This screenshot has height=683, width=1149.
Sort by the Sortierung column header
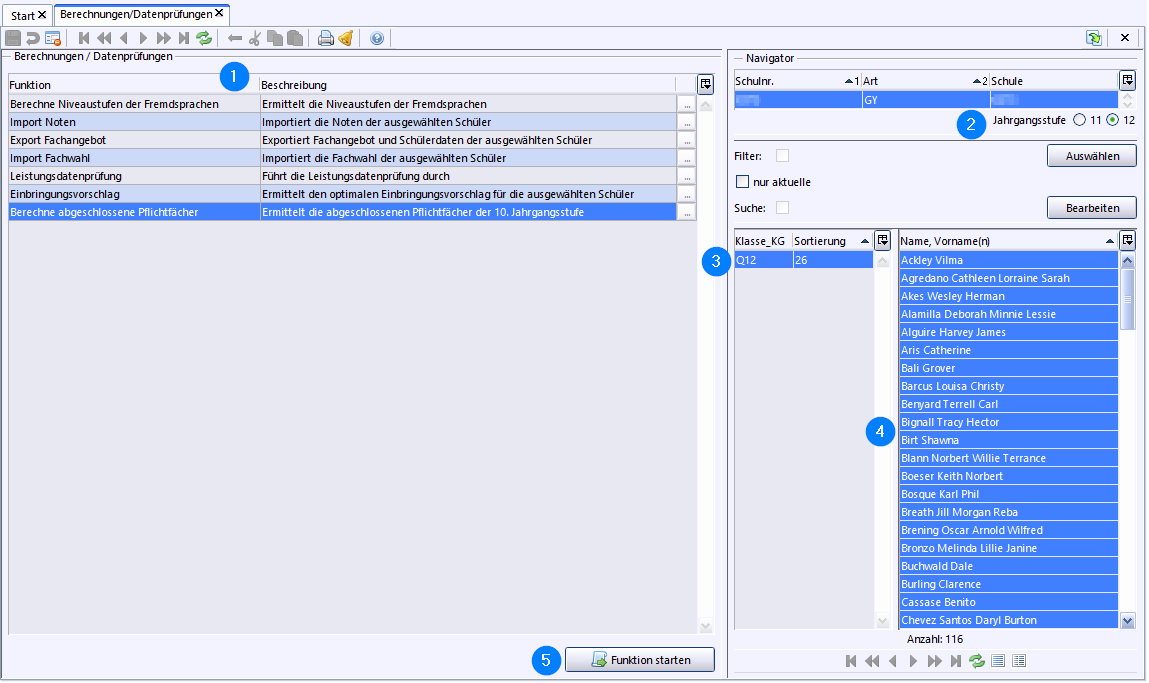point(832,241)
